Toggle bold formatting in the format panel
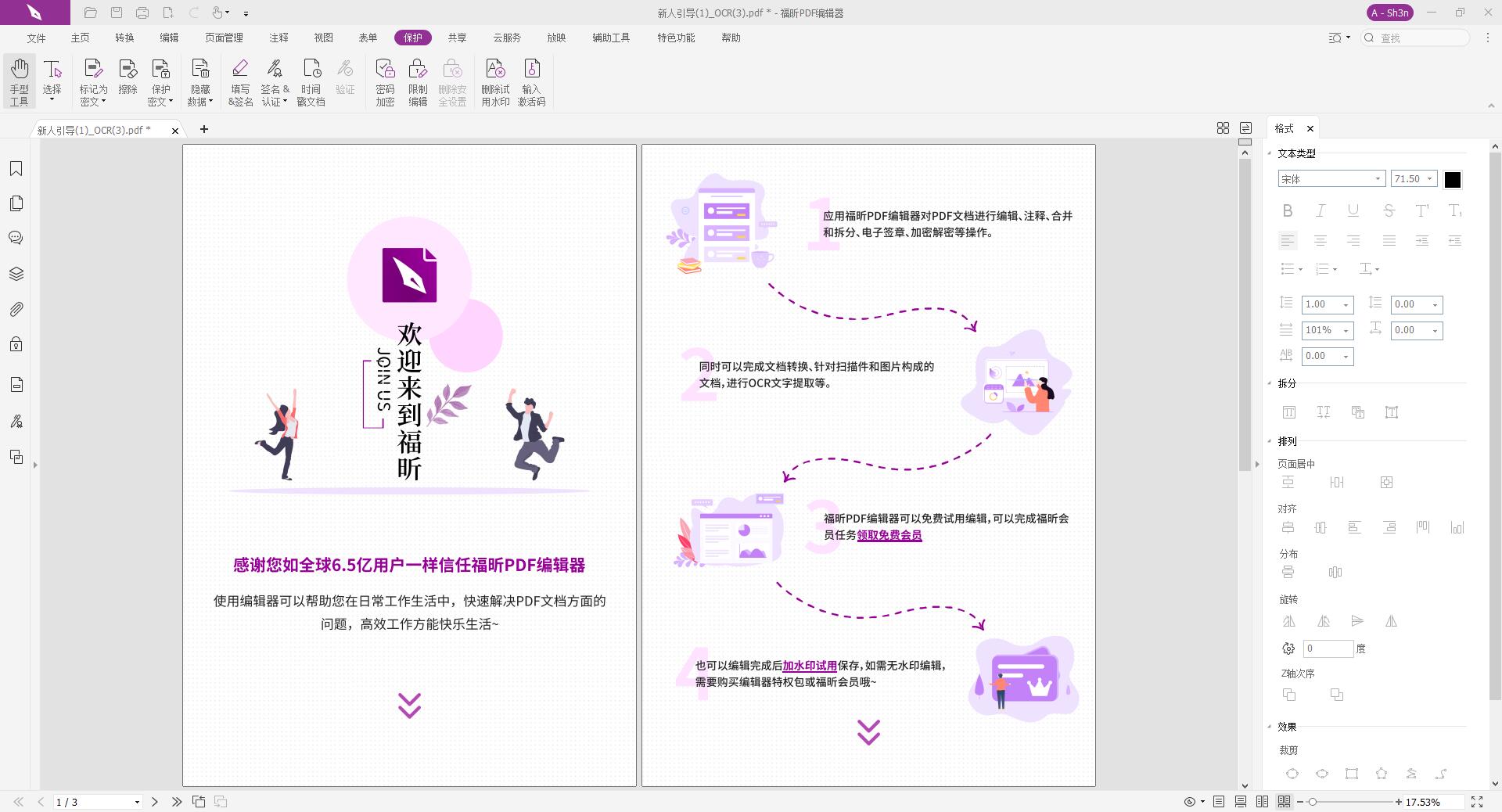The image size is (1502, 812). [x=1288, y=210]
